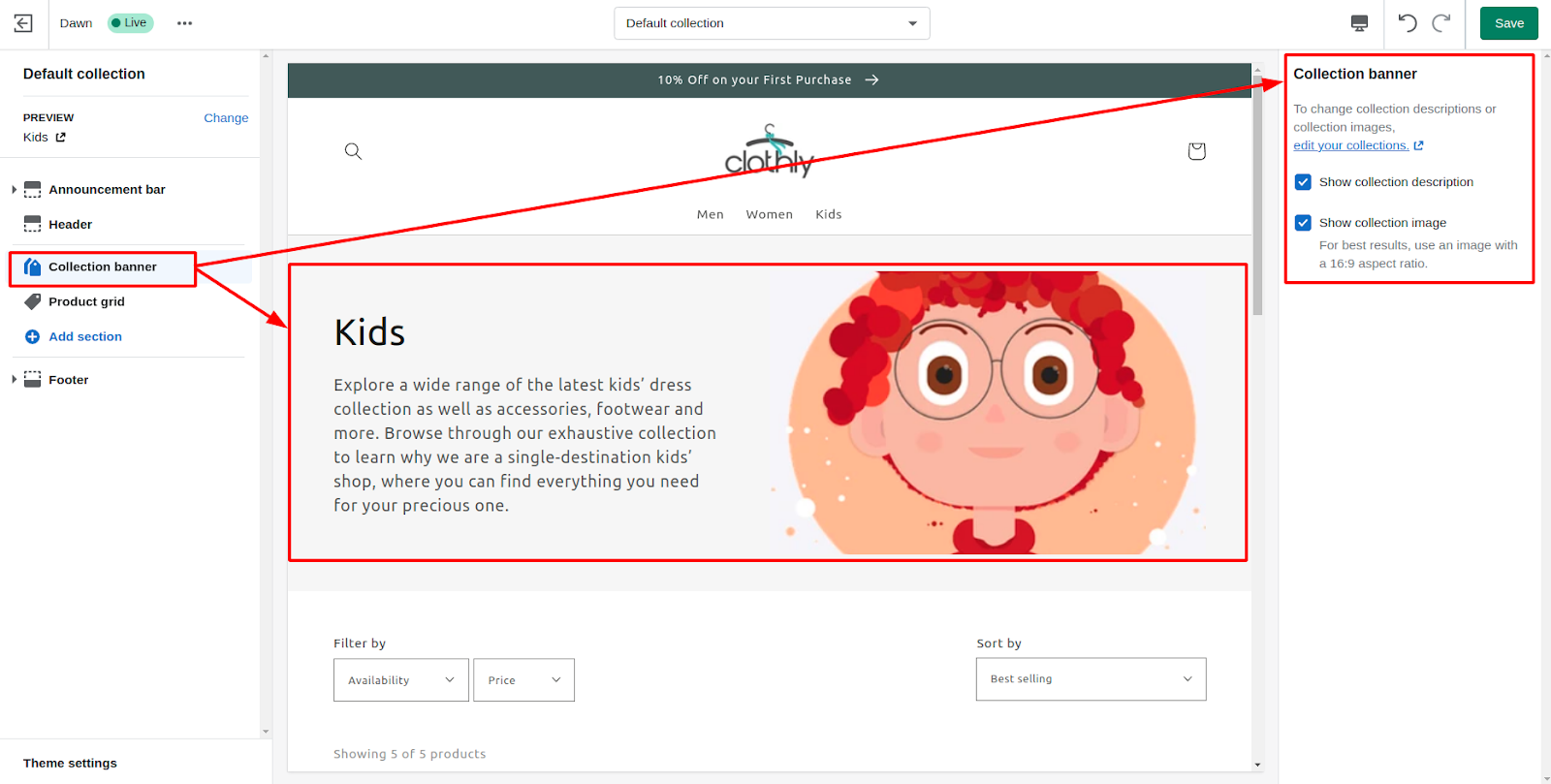Exit the theme editor via back icon
Image resolution: width=1551 pixels, height=784 pixels.
coord(23,23)
